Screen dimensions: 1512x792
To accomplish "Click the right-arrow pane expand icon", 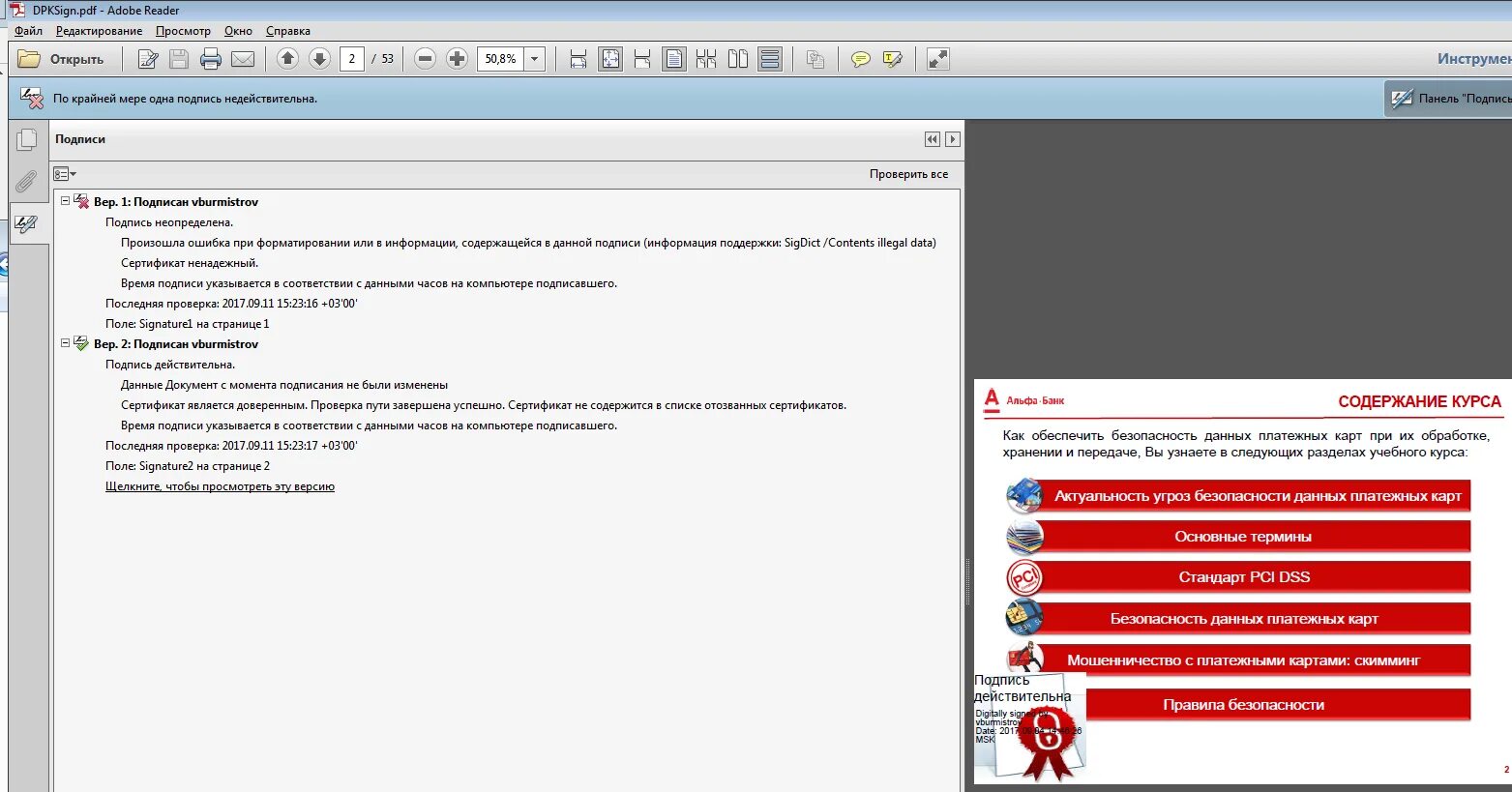I will pos(953,139).
